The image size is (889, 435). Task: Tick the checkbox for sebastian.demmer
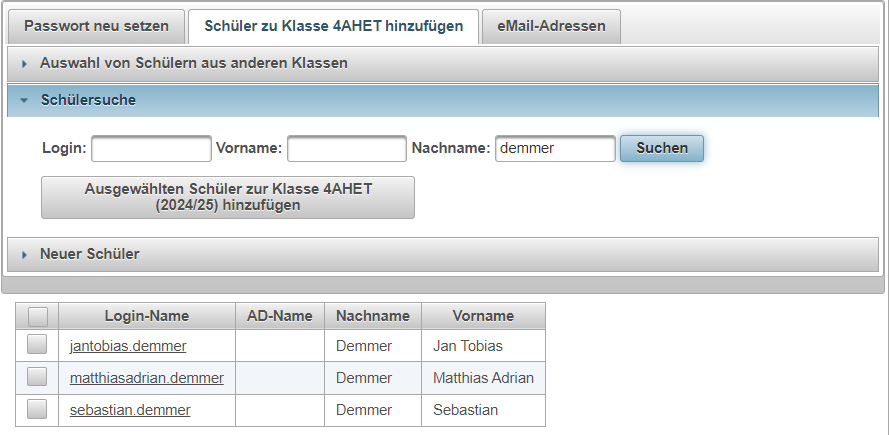coord(37,409)
